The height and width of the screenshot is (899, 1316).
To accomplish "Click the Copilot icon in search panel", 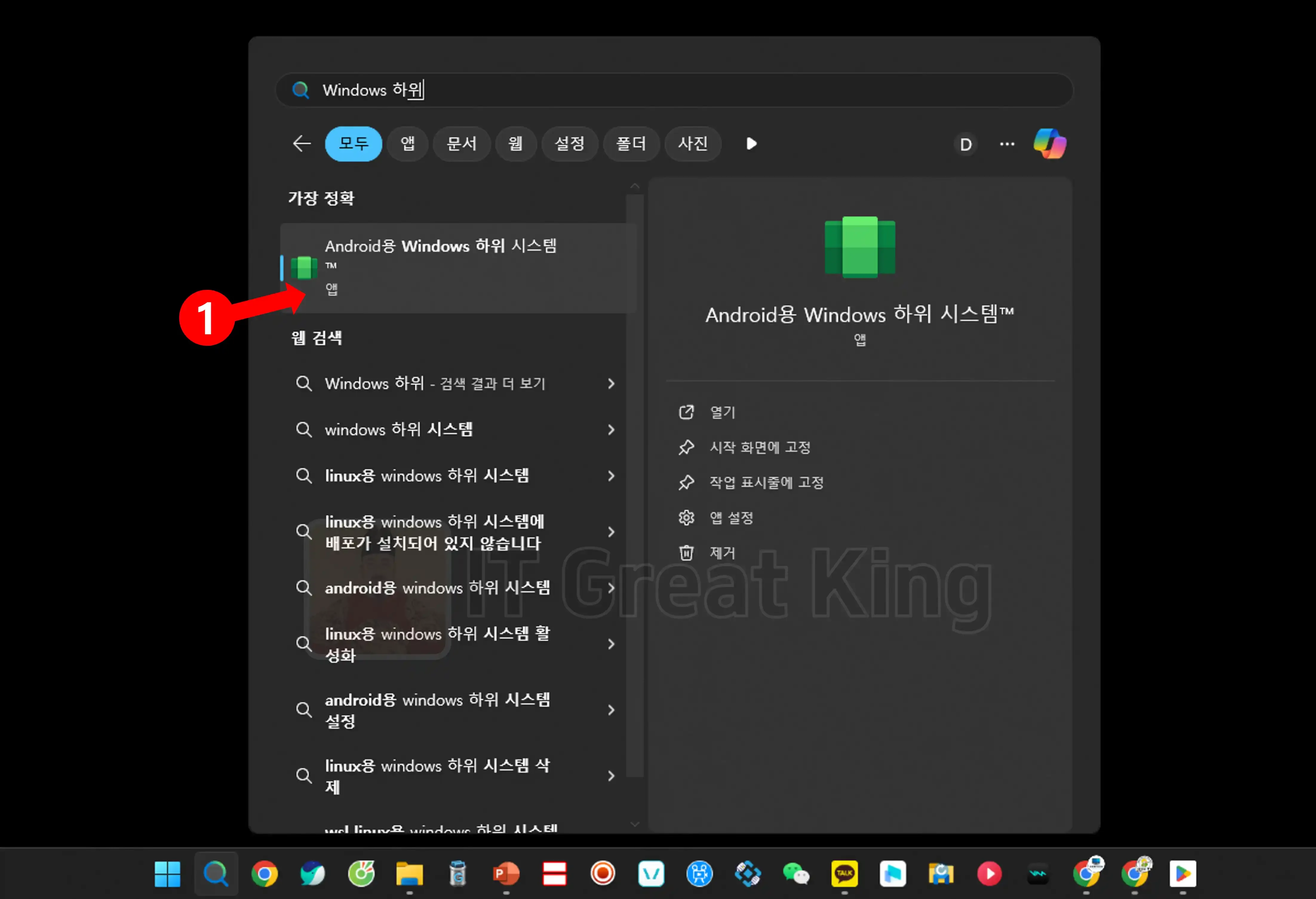I will (x=1049, y=144).
